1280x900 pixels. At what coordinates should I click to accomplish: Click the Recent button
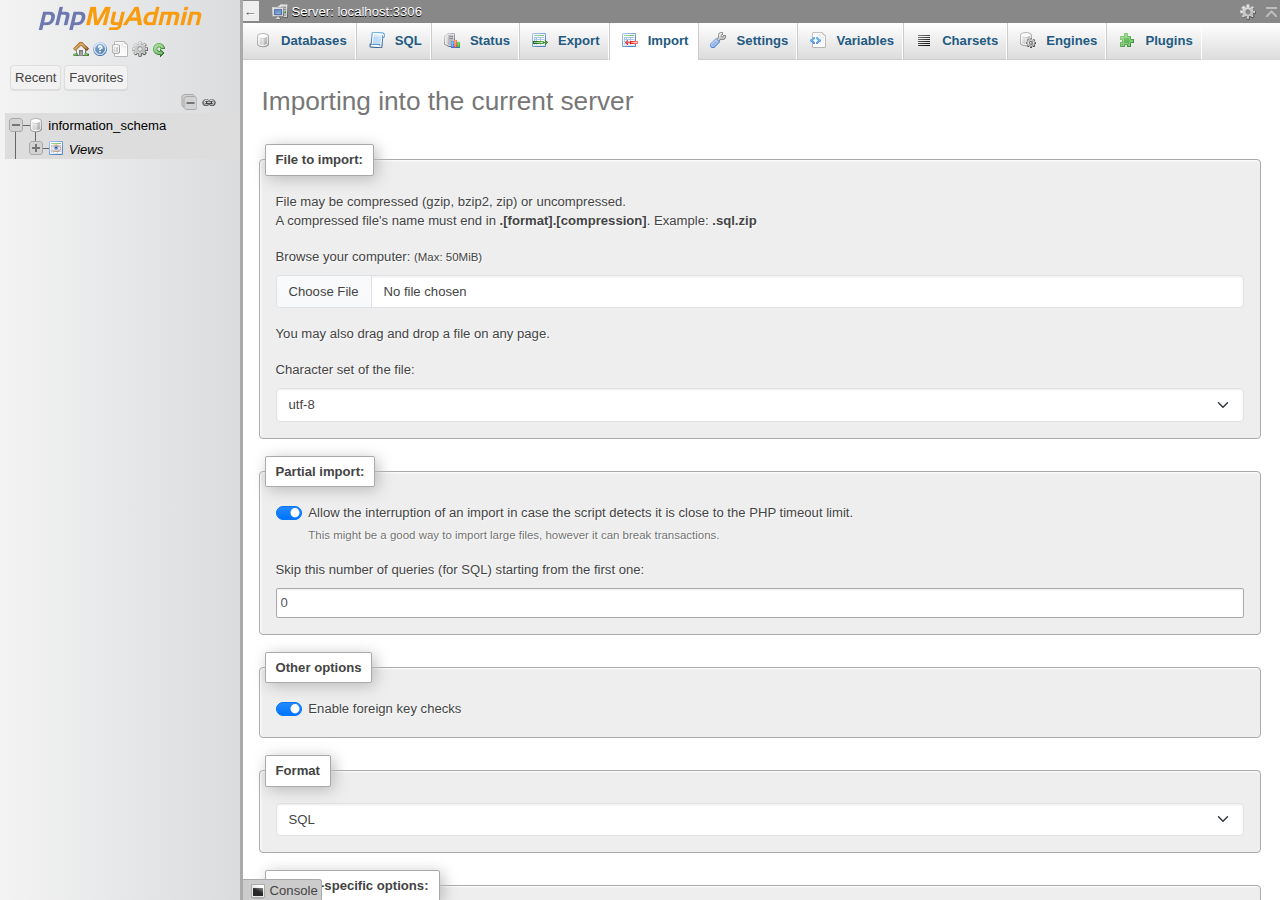click(x=36, y=78)
